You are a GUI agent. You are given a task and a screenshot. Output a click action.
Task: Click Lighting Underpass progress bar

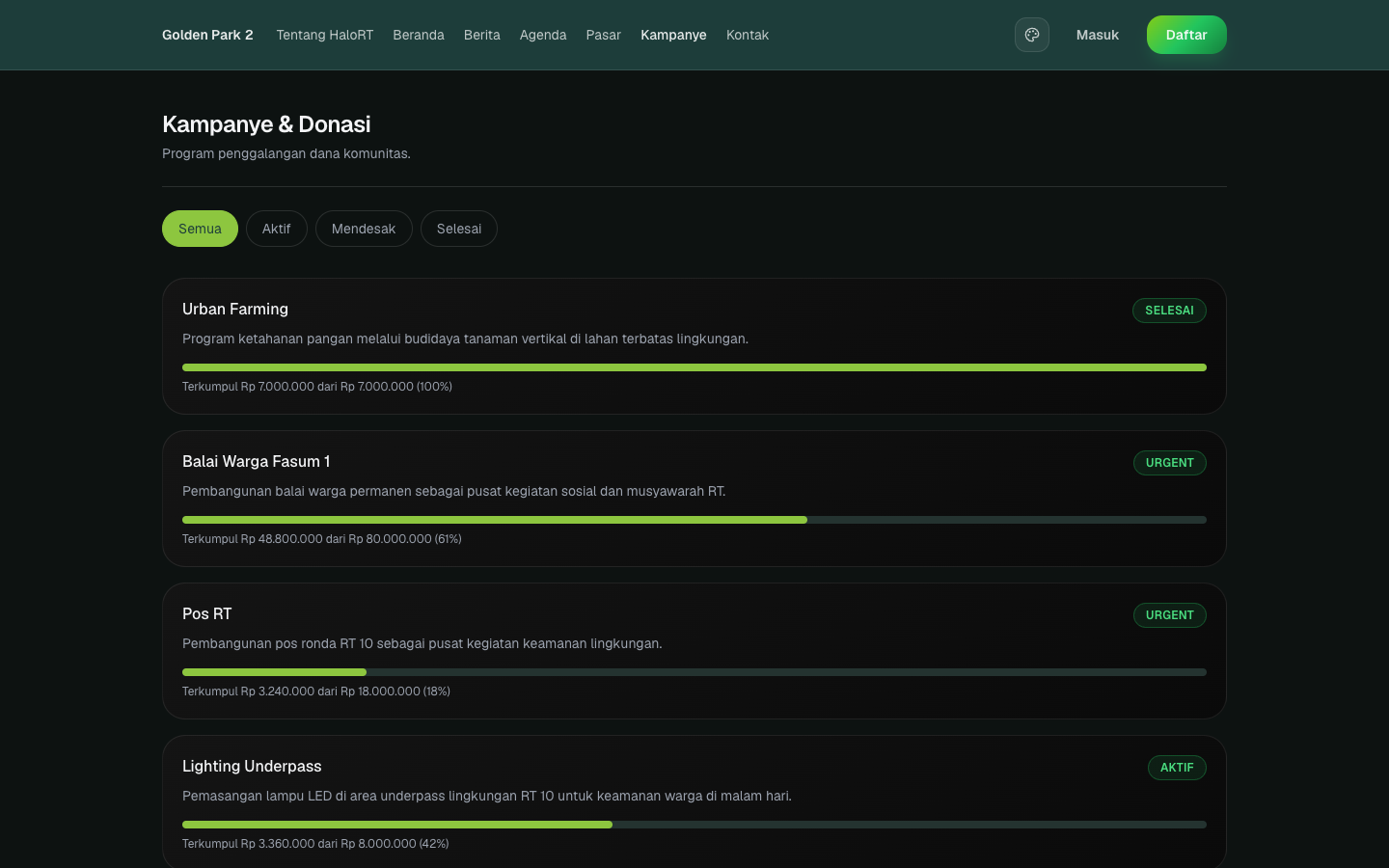tap(694, 825)
